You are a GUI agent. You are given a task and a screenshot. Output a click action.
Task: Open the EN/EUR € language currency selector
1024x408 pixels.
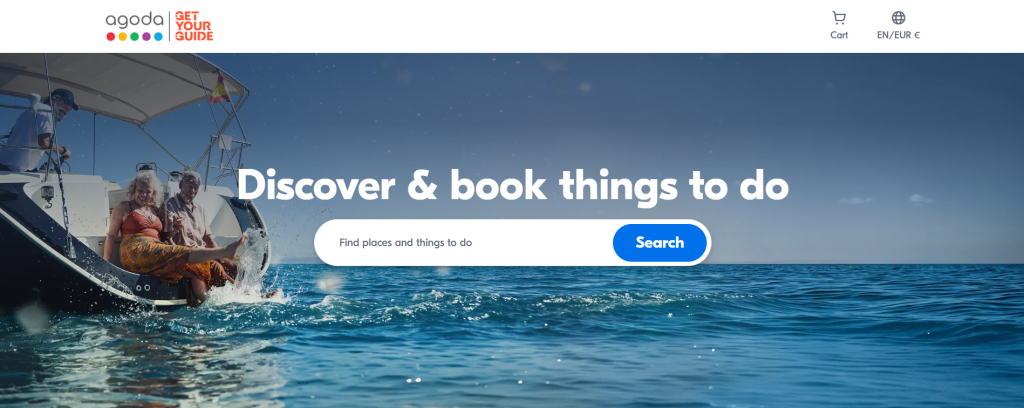point(898,35)
